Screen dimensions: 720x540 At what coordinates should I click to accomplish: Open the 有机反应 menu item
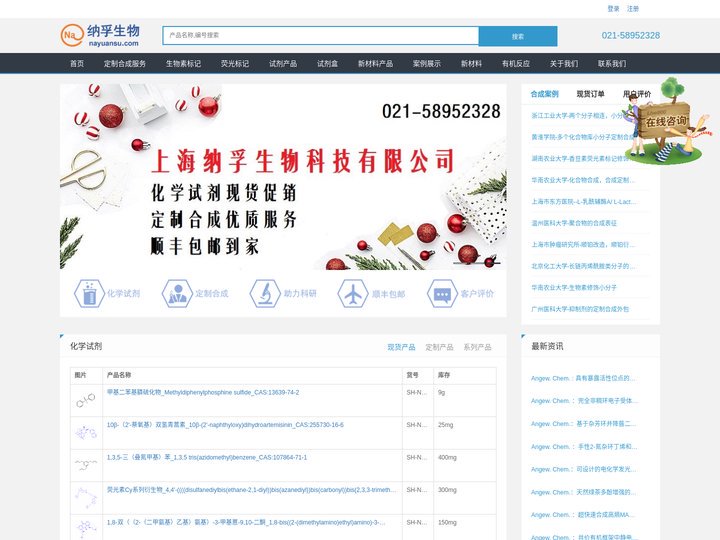[516, 64]
